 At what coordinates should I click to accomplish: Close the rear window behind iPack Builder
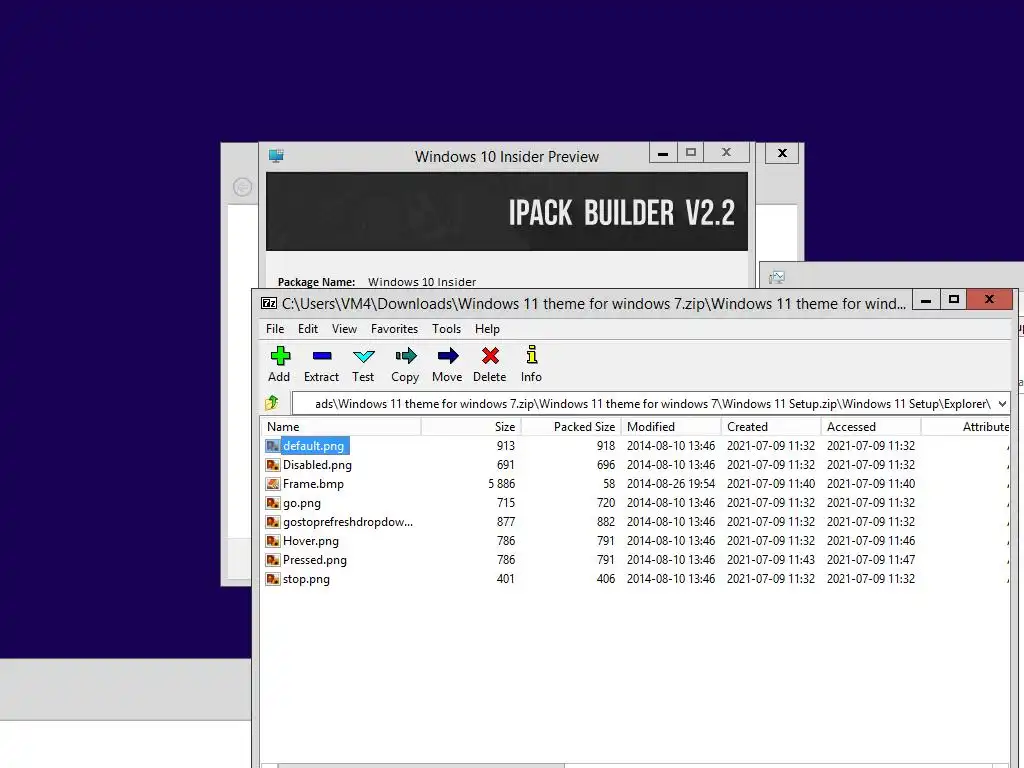point(782,153)
